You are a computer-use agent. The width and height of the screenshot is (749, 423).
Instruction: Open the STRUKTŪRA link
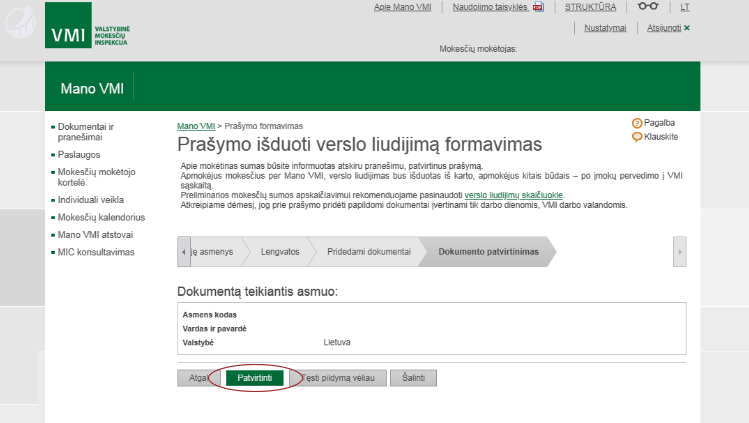click(x=590, y=7)
